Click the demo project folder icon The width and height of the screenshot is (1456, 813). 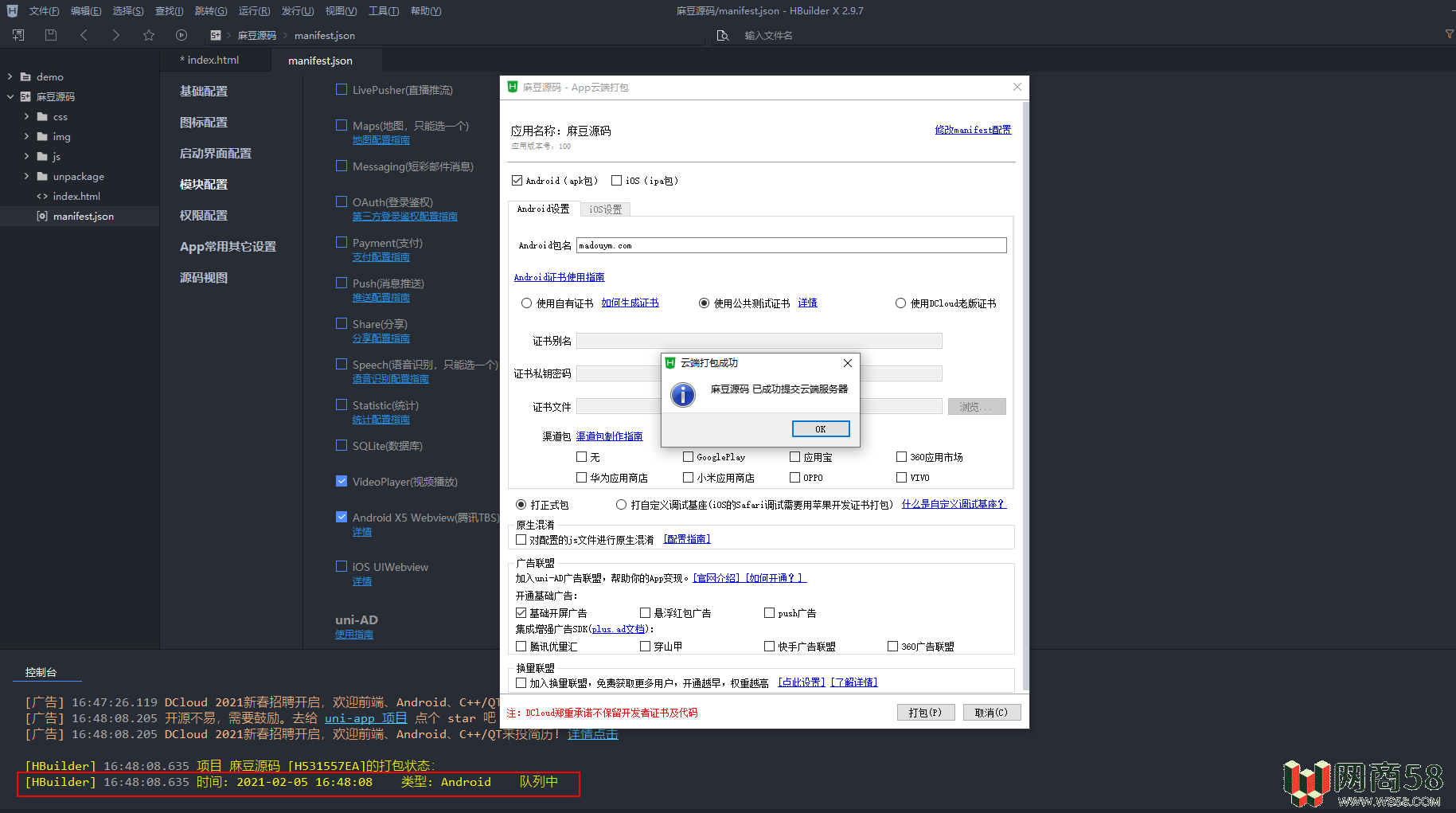25,76
